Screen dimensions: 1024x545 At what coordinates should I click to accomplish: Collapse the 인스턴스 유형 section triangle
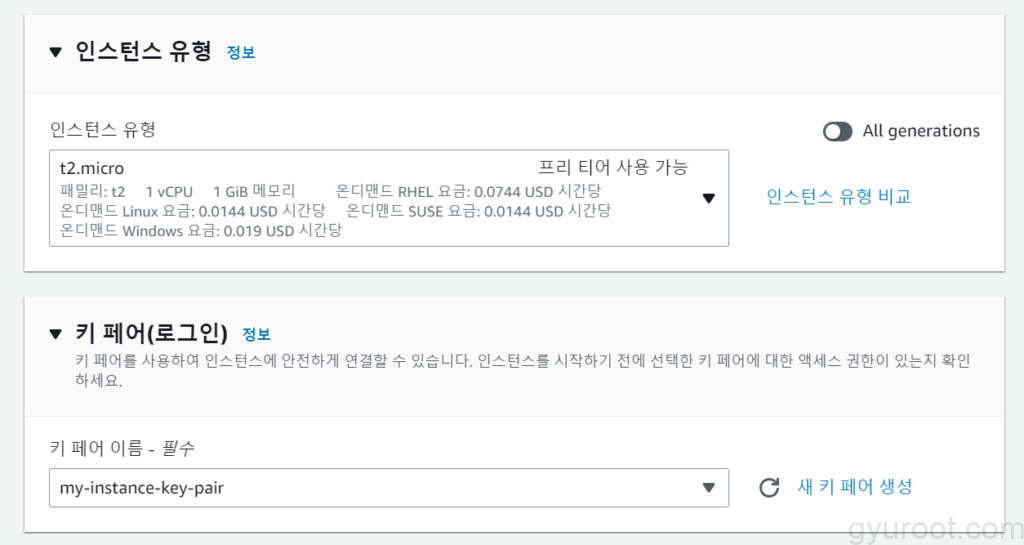pos(55,52)
